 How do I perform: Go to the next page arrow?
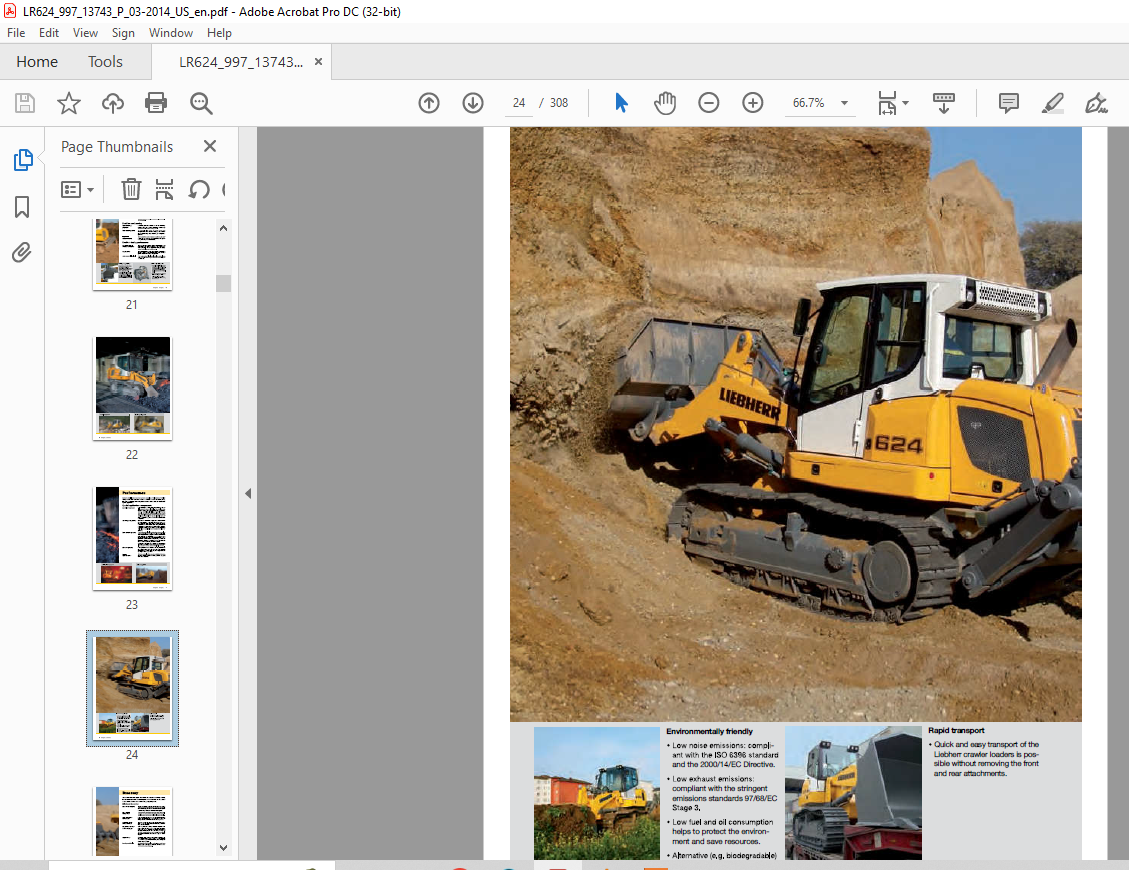[x=473, y=103]
